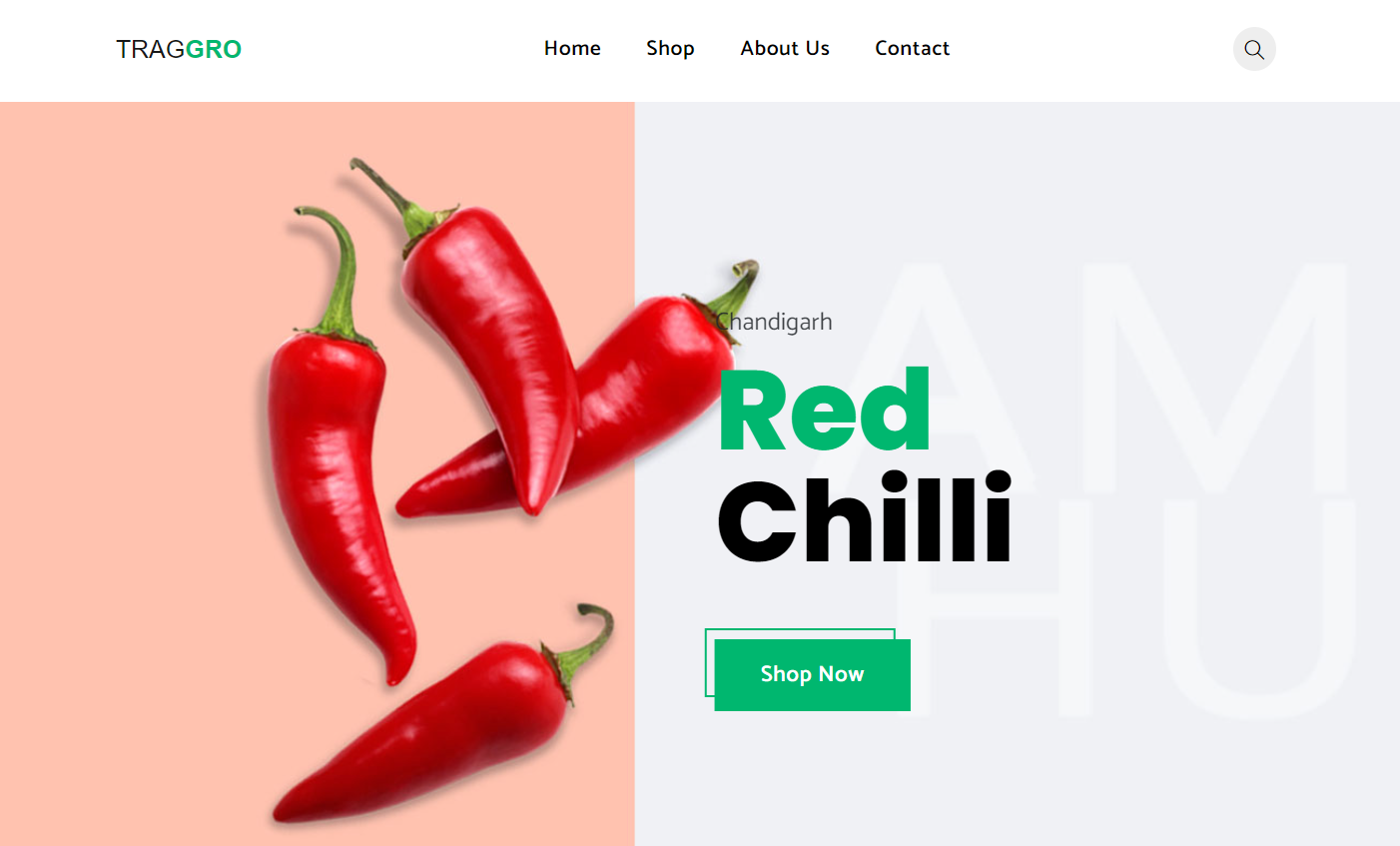Navigate to About Us page
Screen dimensions: 1400x846
click(x=785, y=48)
